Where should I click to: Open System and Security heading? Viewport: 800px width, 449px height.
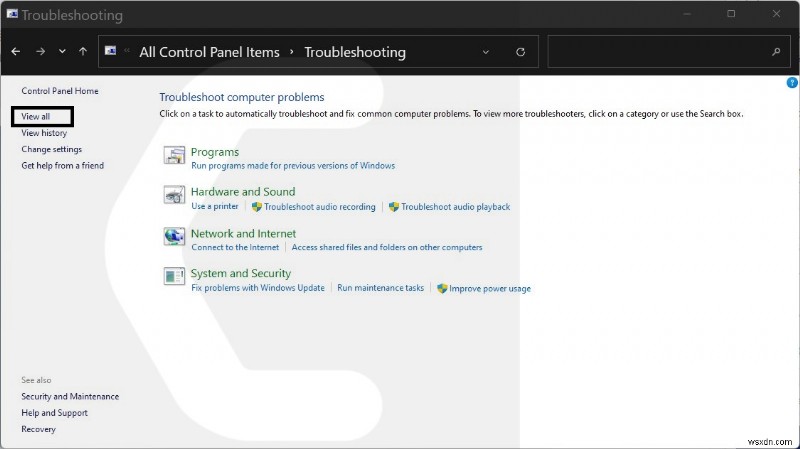[x=241, y=273]
